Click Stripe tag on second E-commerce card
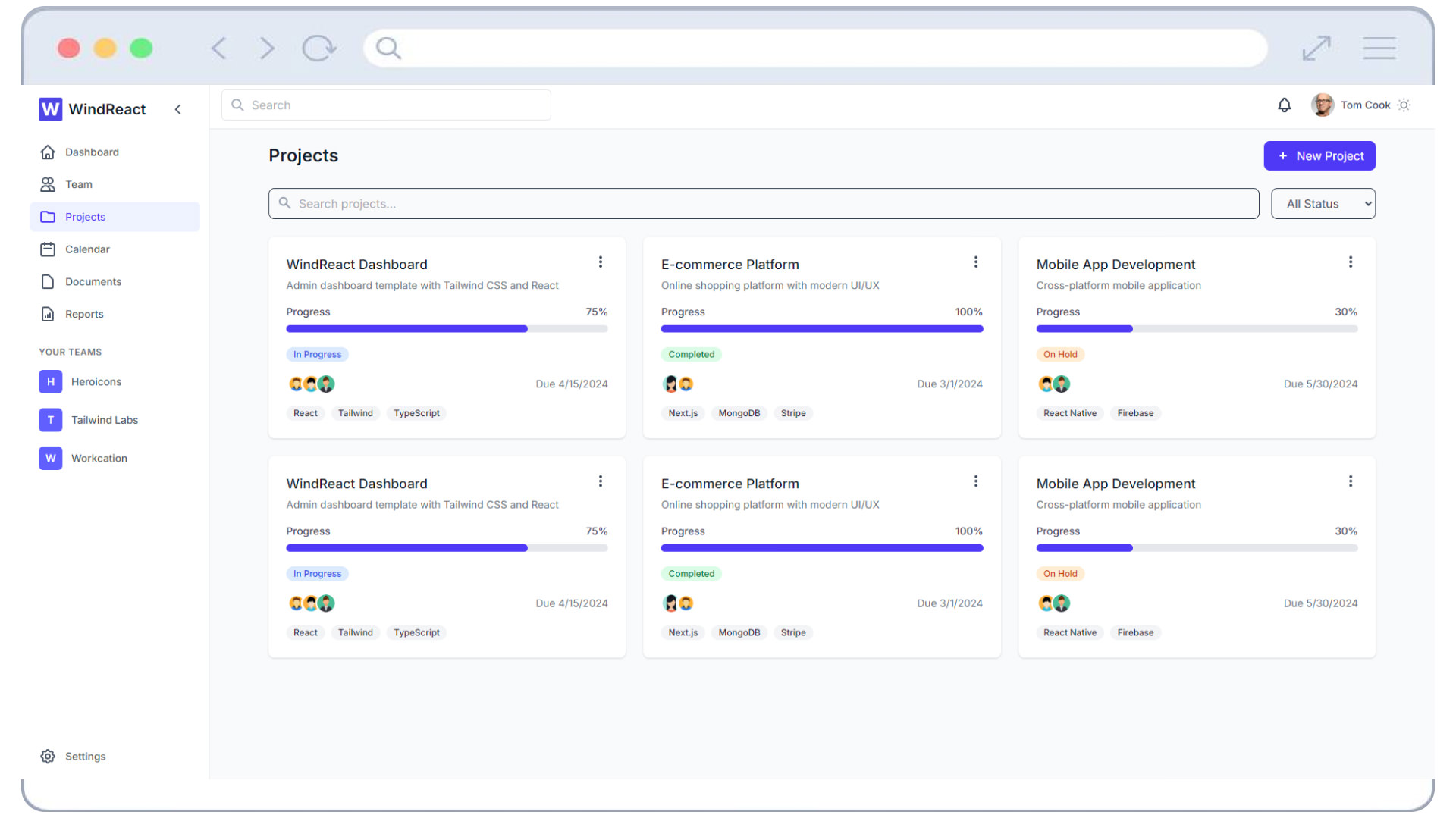1456x818 pixels. tap(793, 633)
